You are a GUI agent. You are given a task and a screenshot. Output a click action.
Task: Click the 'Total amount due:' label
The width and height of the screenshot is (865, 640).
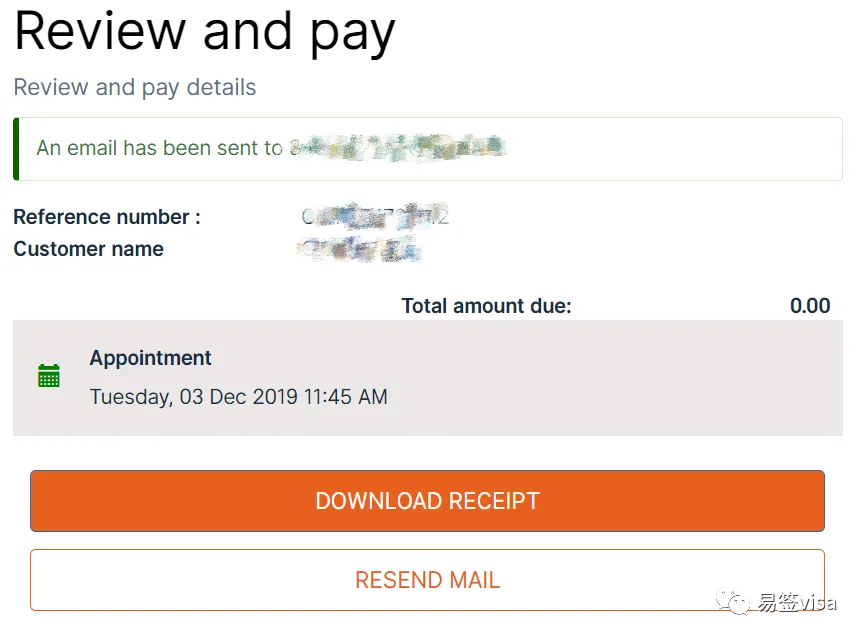(486, 306)
